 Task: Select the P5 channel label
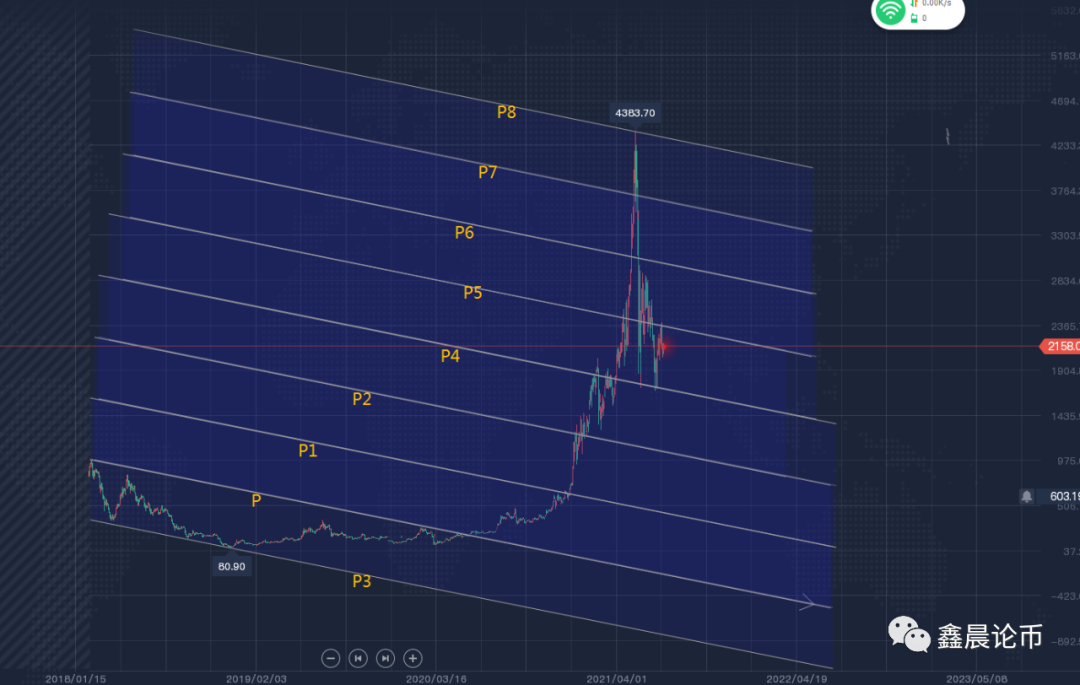(x=472, y=293)
